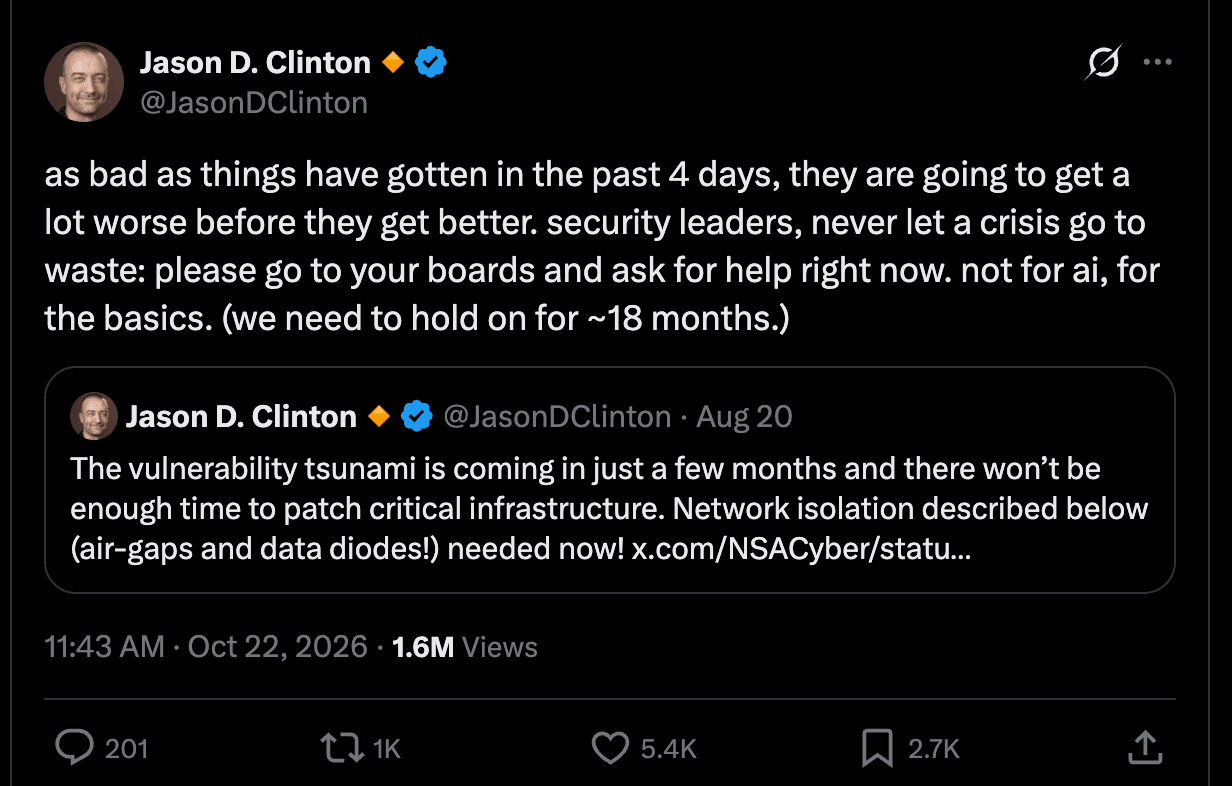Click the @JasonDClinton handle under the name
Screen dimensions: 1232x786
coord(254,102)
